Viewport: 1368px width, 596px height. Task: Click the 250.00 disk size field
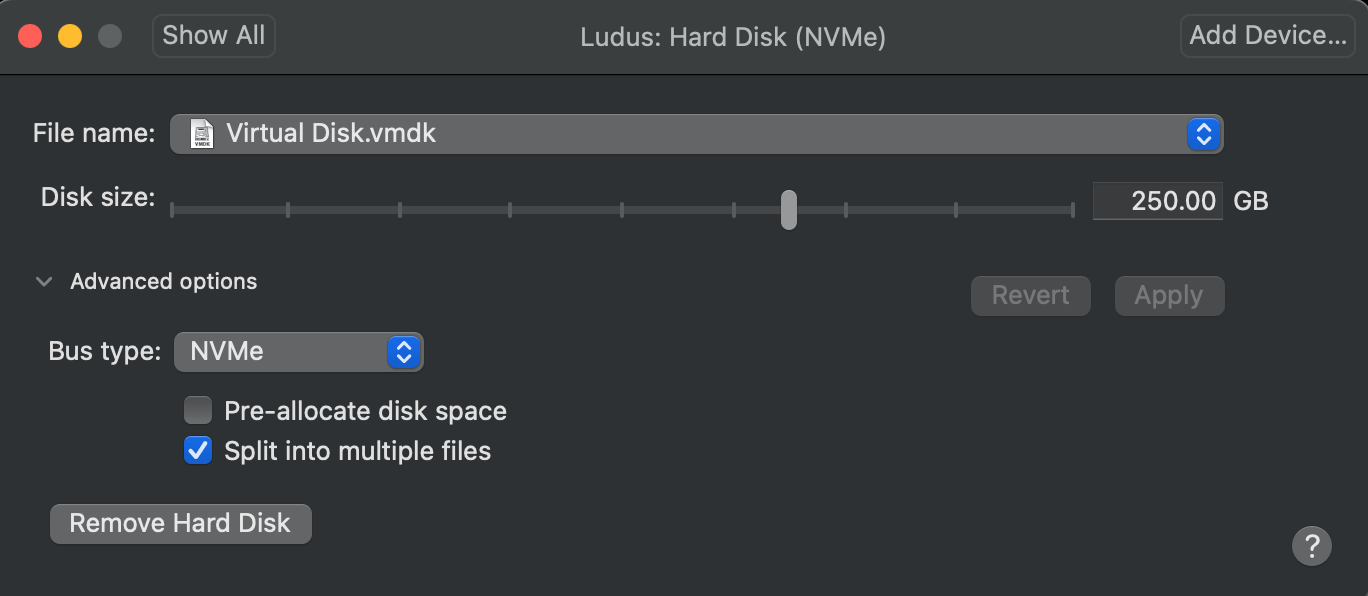(x=1157, y=201)
